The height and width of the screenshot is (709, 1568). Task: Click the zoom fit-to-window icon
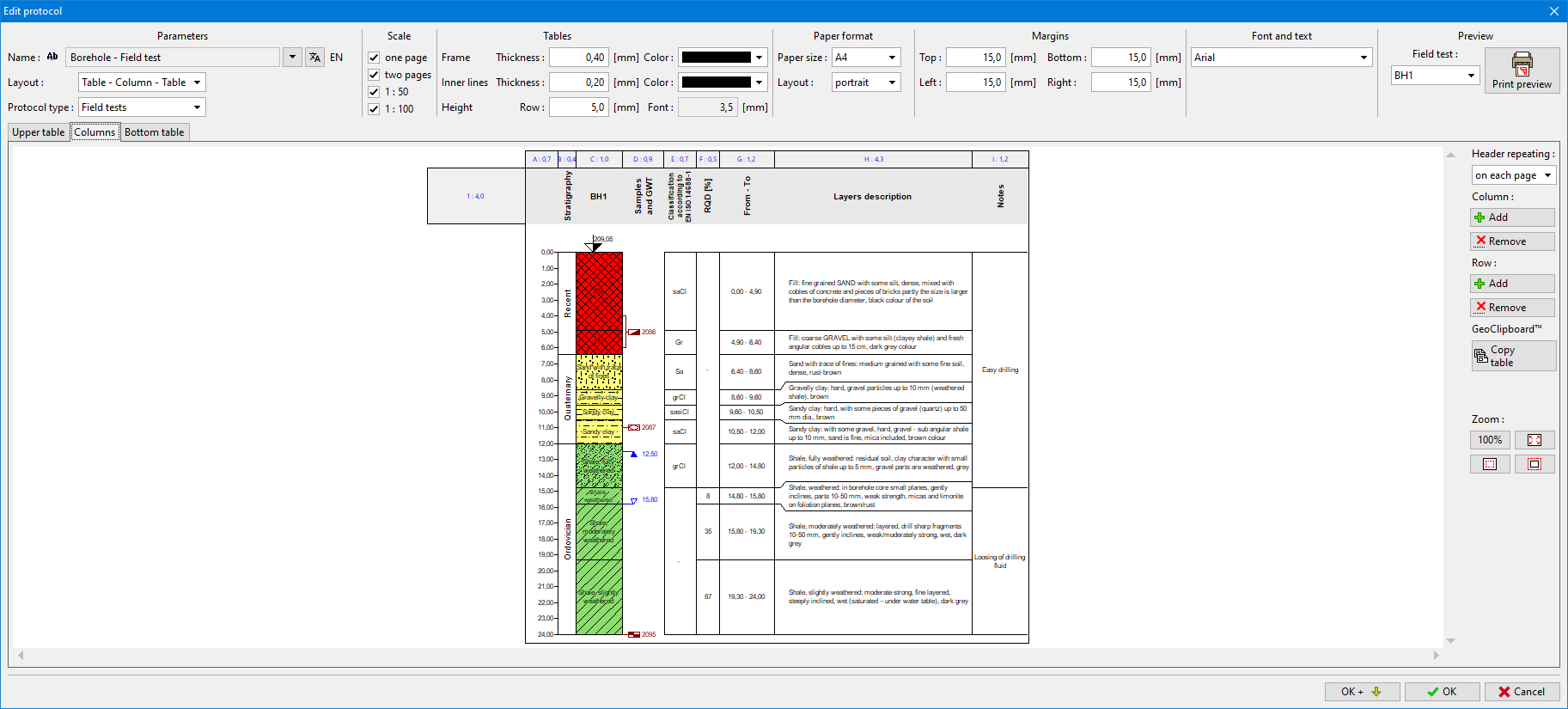coord(1534,440)
